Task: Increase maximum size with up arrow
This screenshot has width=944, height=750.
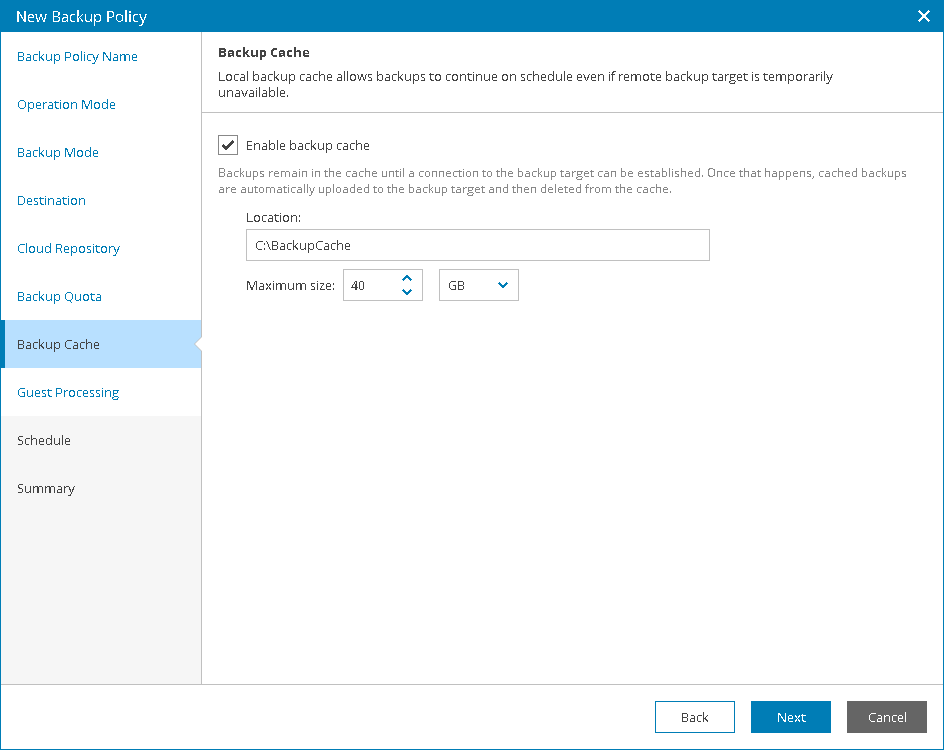Action: click(x=407, y=279)
